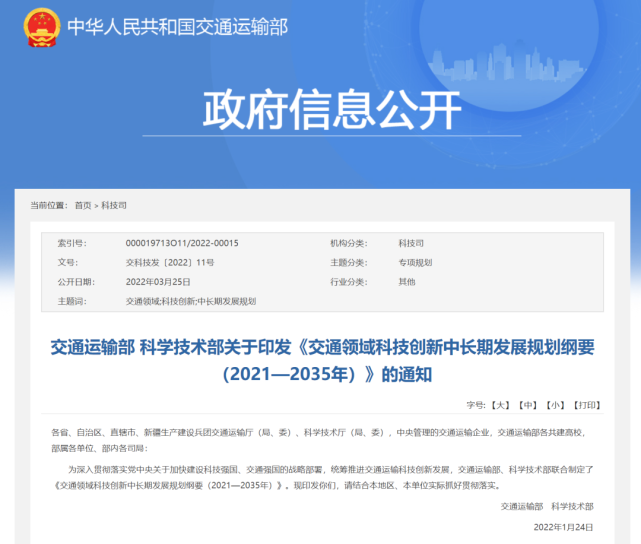Screen dimensions: 641x544
Task: Click title line (2021—2035年)》的通知
Action: coord(327,374)
